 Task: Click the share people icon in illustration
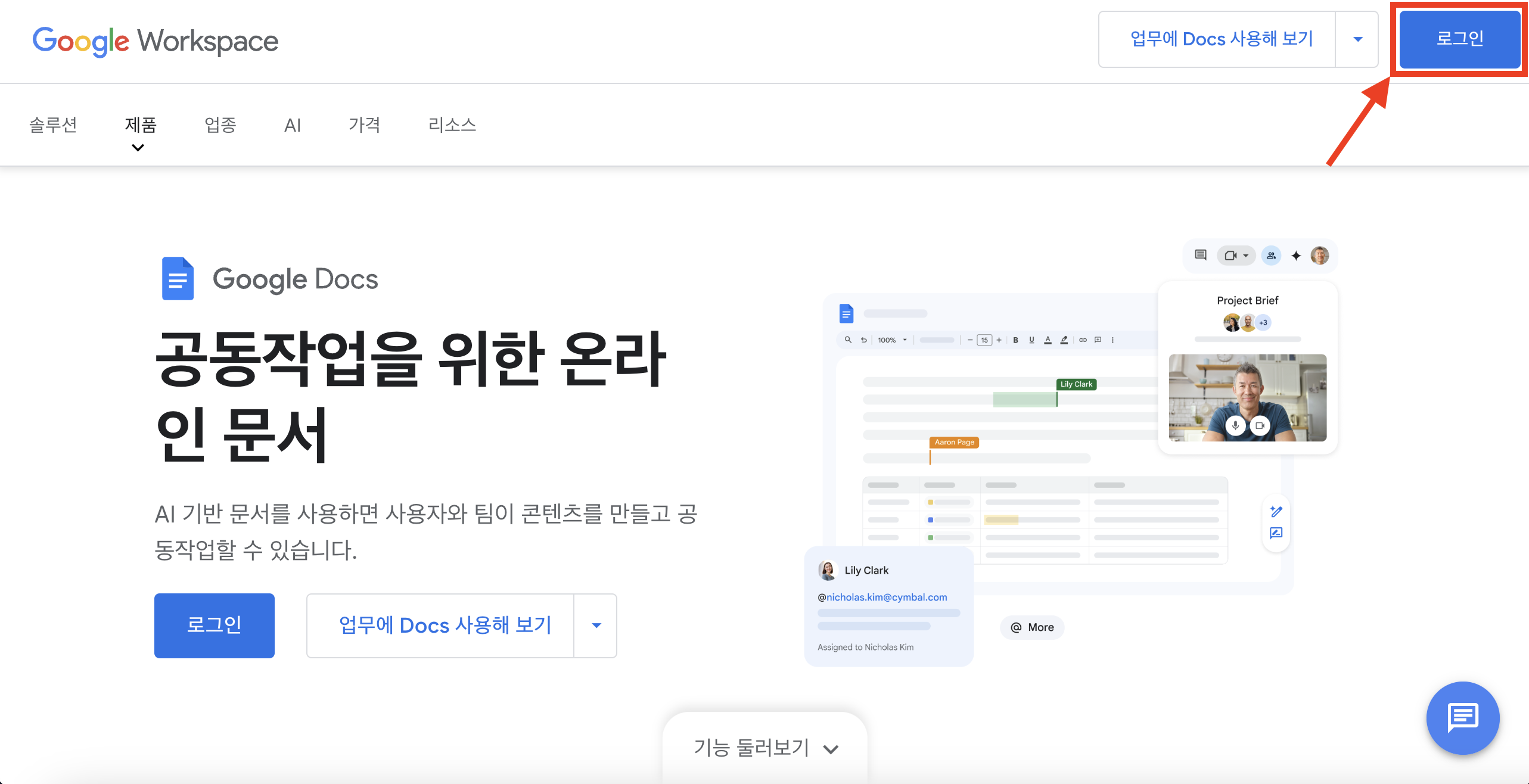point(1271,256)
